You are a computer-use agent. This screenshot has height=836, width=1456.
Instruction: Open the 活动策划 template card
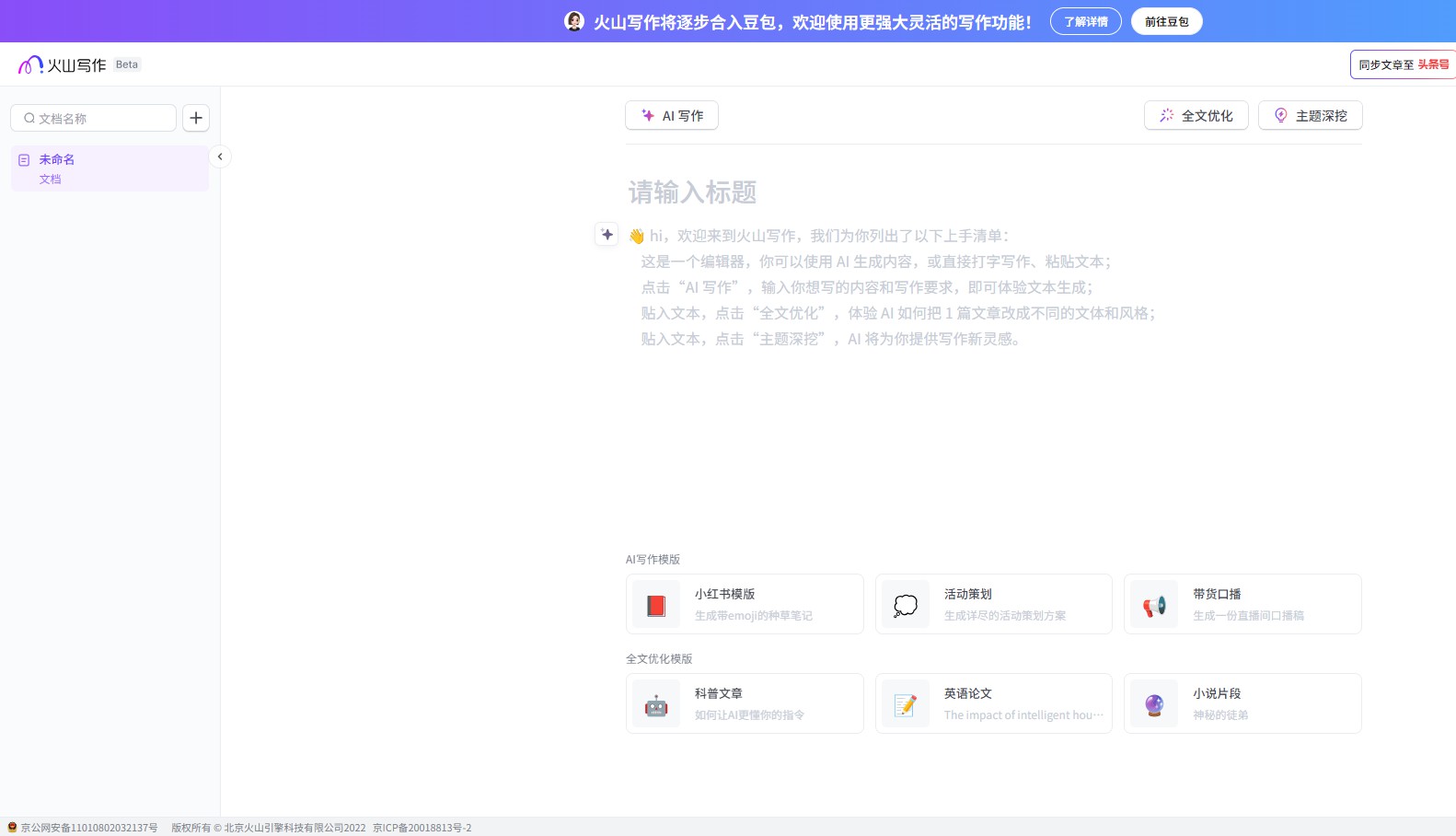coord(994,604)
